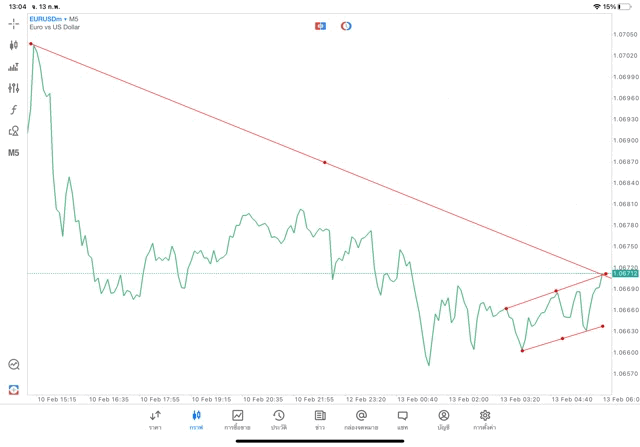Go to the บัญชี (Accounts) tab
Screen dimensions: 640x447
point(443,419)
